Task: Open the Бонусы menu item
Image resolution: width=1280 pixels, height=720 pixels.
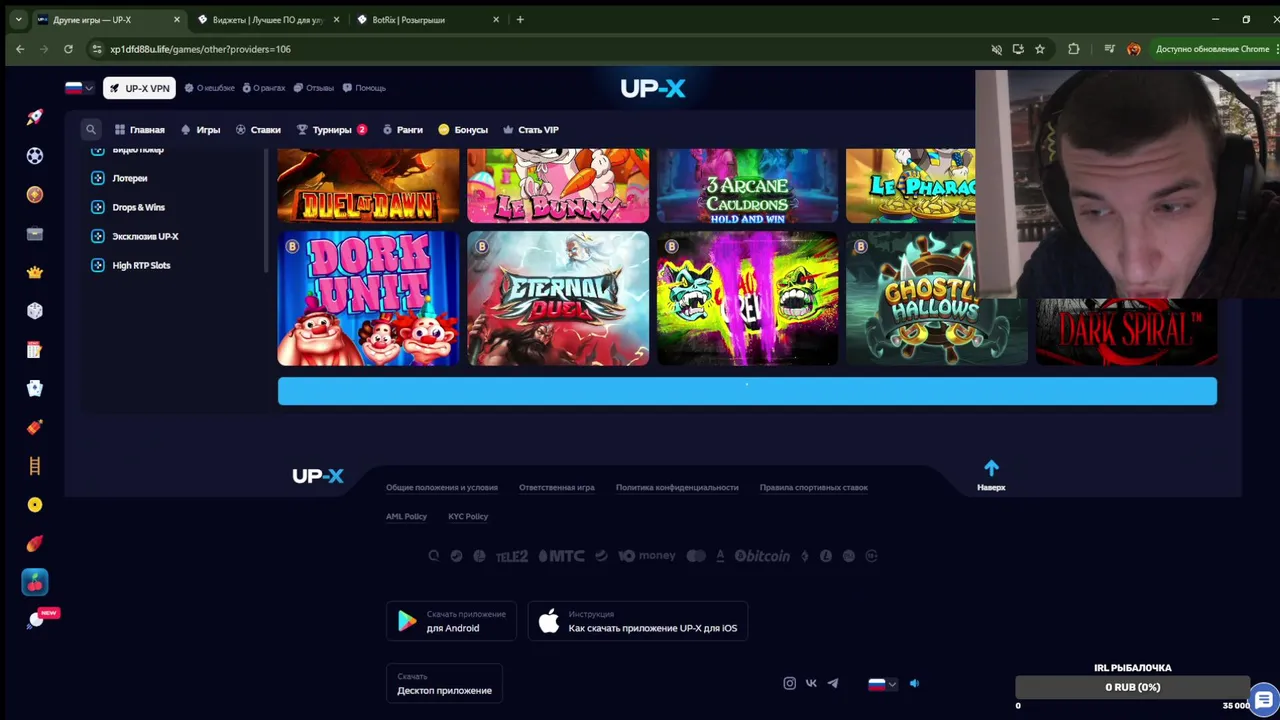Action: coord(463,130)
